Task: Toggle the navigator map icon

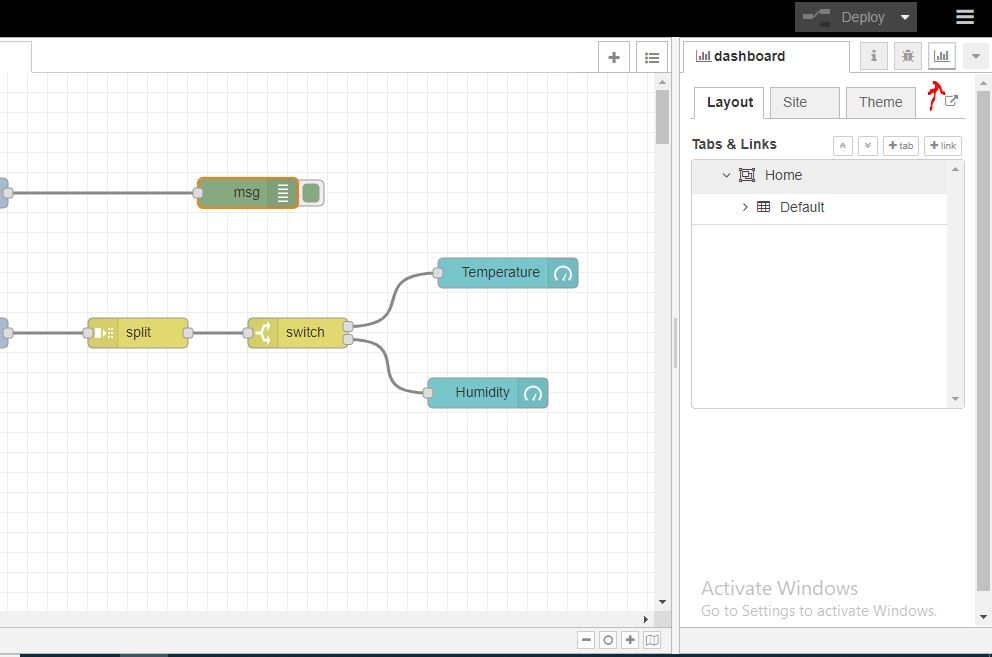Action: [x=652, y=640]
